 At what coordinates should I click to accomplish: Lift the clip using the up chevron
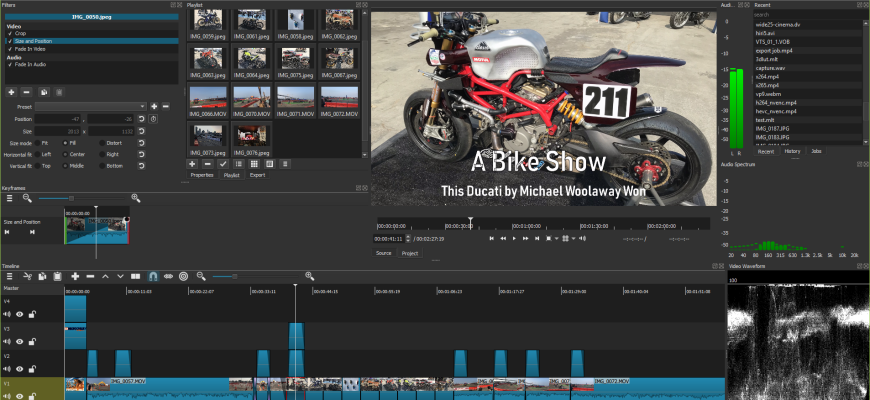tap(105, 276)
